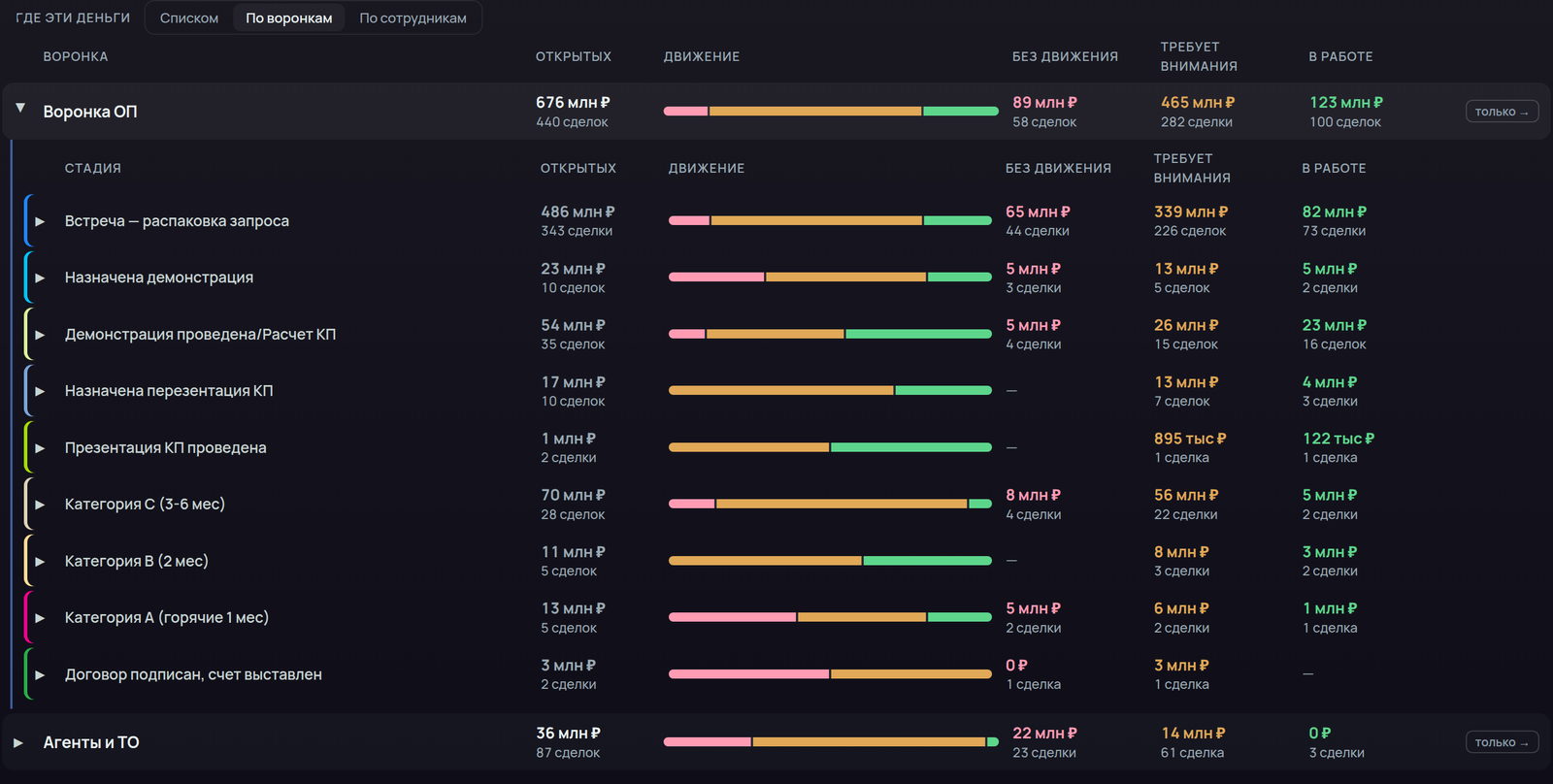Click the «676 млн ₽» open total

pos(573,103)
